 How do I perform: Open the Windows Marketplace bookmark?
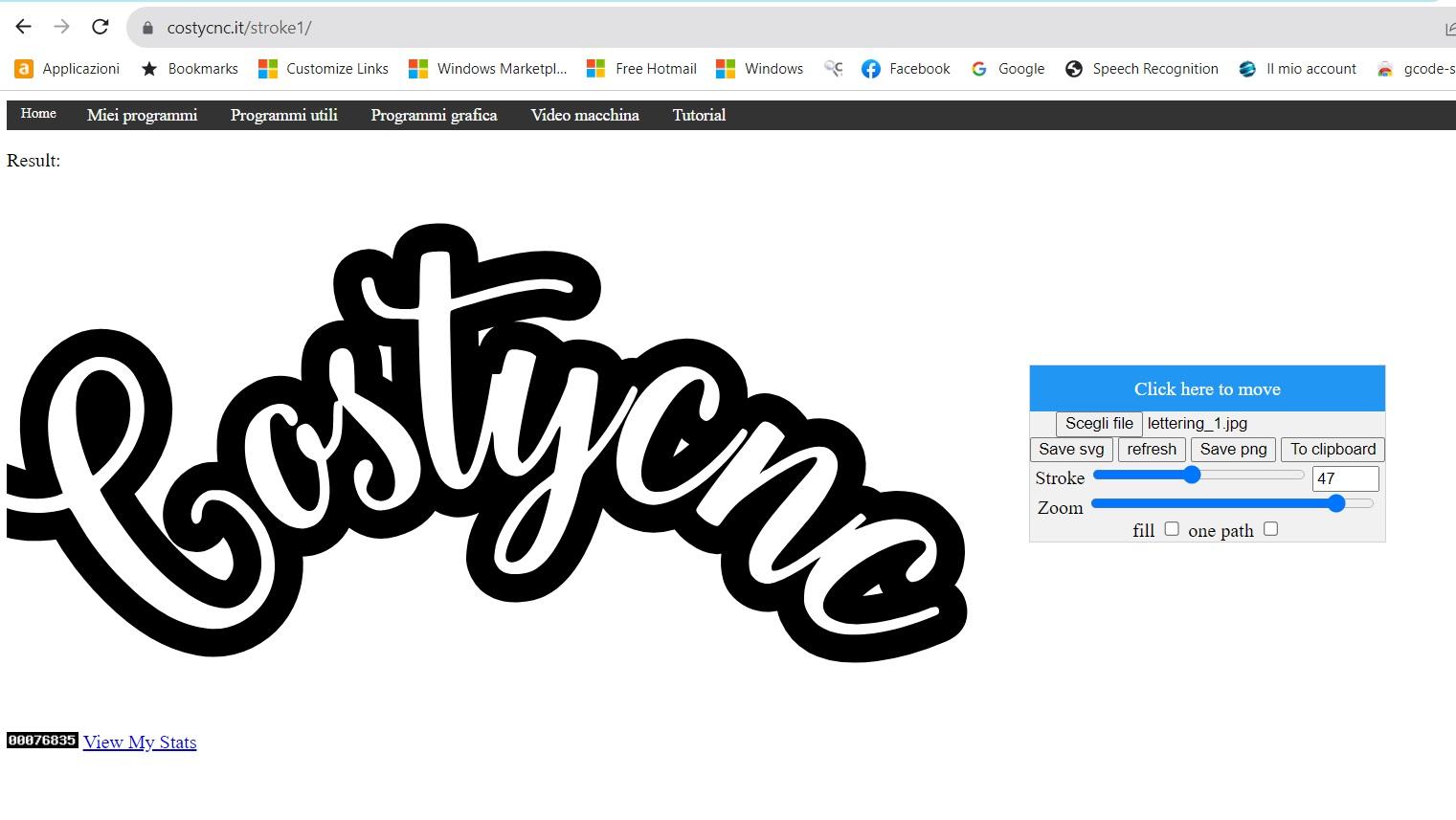coord(487,69)
